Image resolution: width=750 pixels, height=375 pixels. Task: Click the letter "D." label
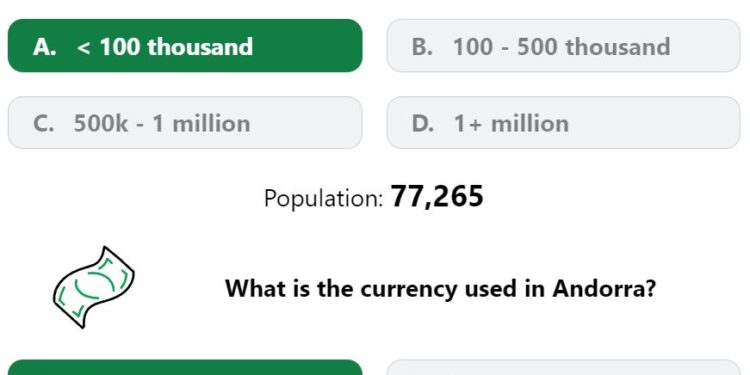tap(423, 124)
